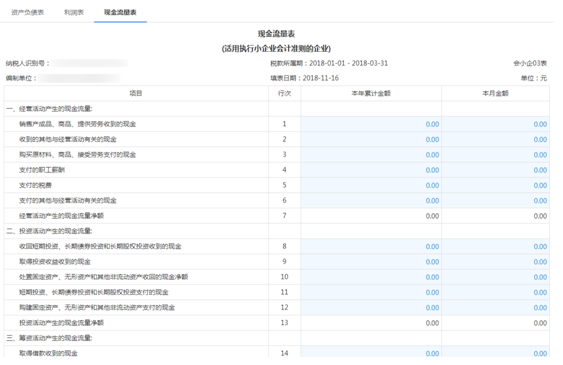The height and width of the screenshot is (365, 563).
Task: Click the 单位：元 label
Action: [534, 78]
